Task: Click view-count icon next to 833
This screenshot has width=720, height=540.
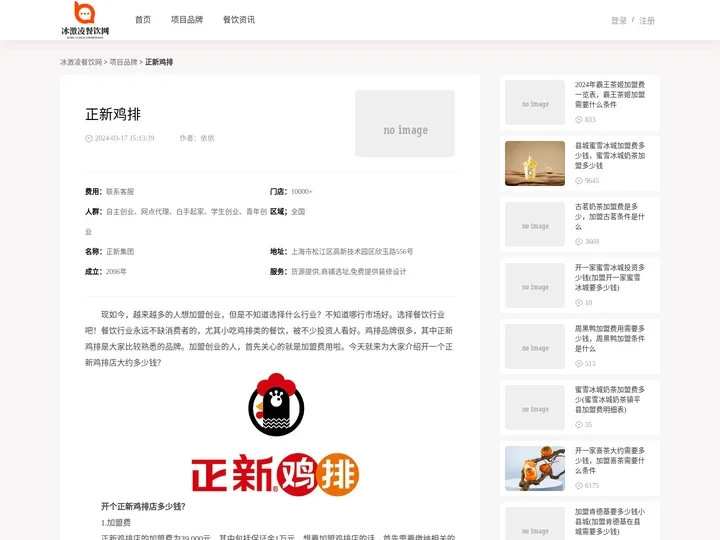Action: coord(579,120)
